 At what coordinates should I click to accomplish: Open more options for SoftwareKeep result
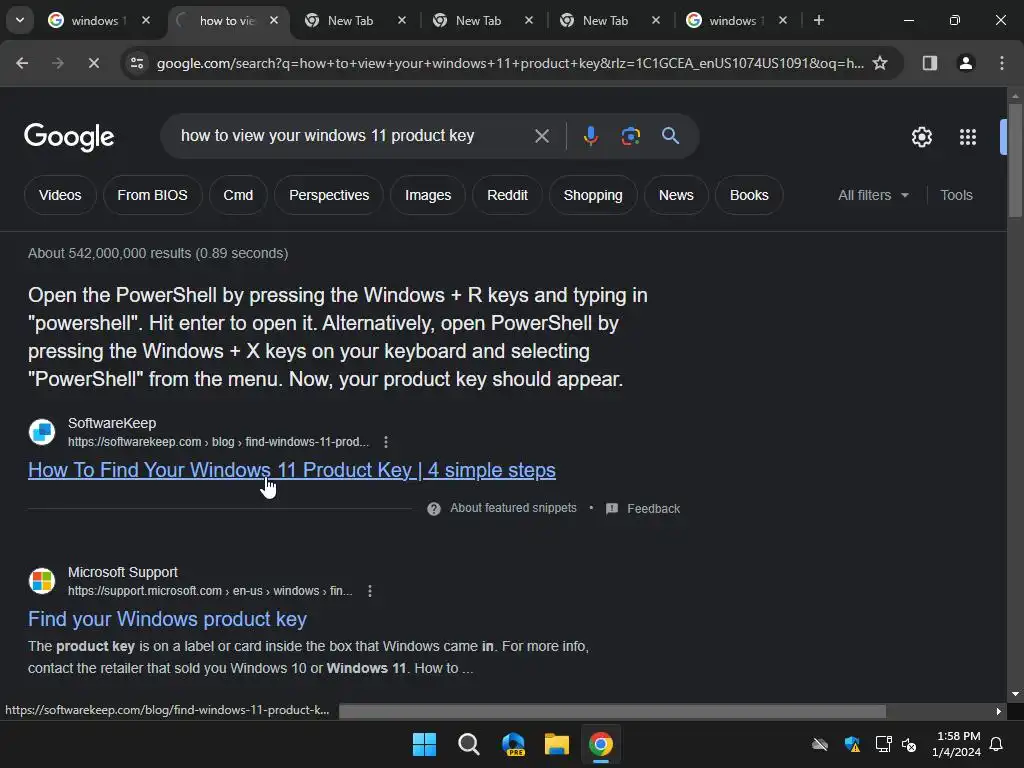pyautogui.click(x=386, y=442)
